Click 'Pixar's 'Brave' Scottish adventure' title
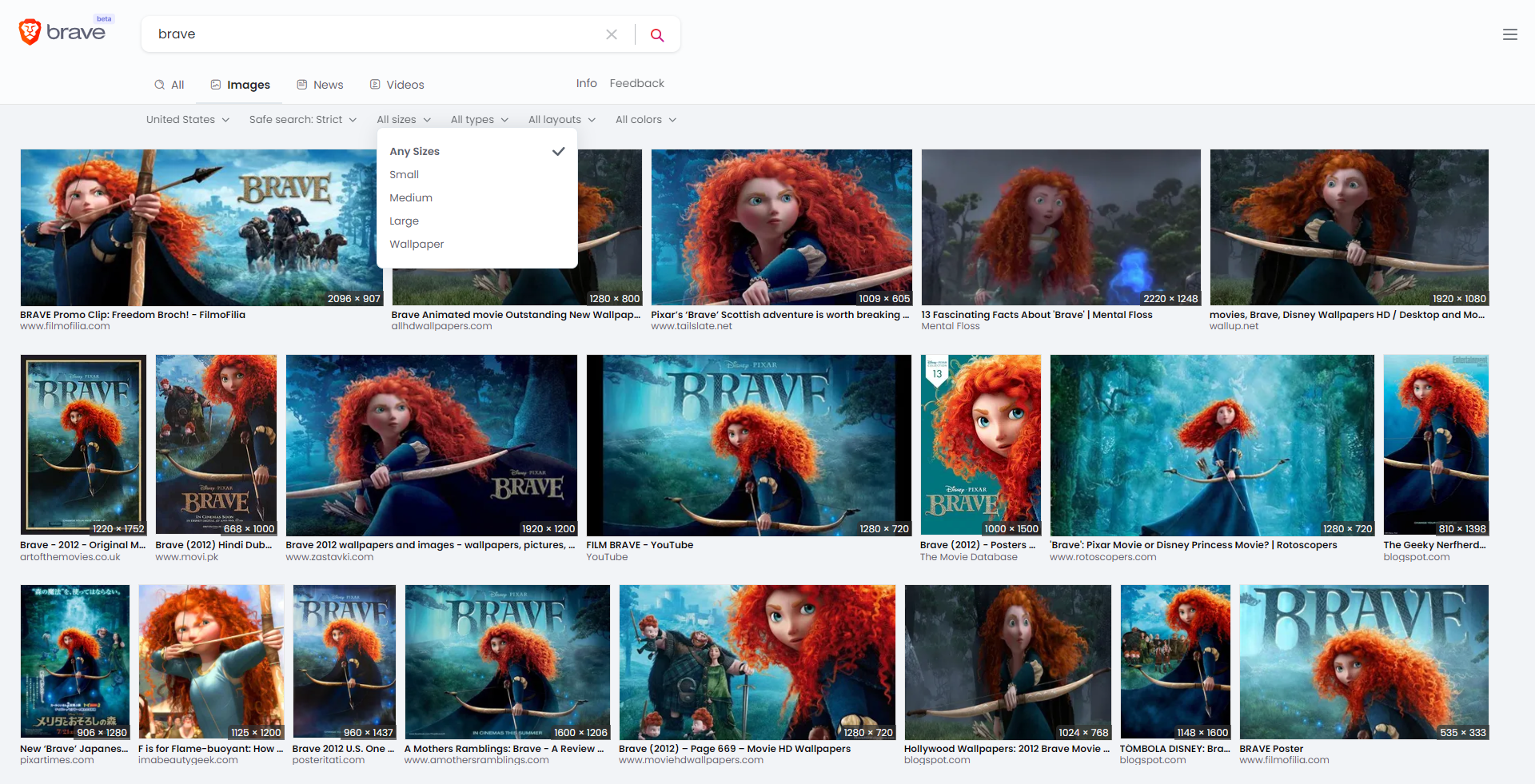 coord(779,315)
